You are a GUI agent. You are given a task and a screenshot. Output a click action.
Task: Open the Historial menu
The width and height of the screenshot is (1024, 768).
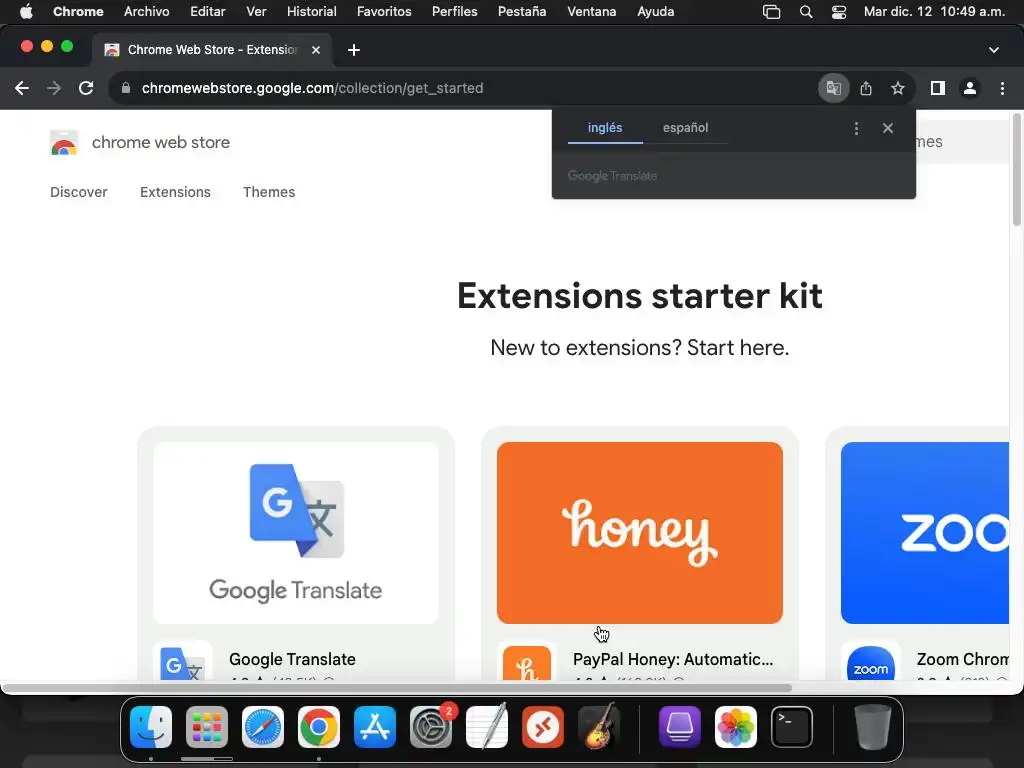point(312,12)
